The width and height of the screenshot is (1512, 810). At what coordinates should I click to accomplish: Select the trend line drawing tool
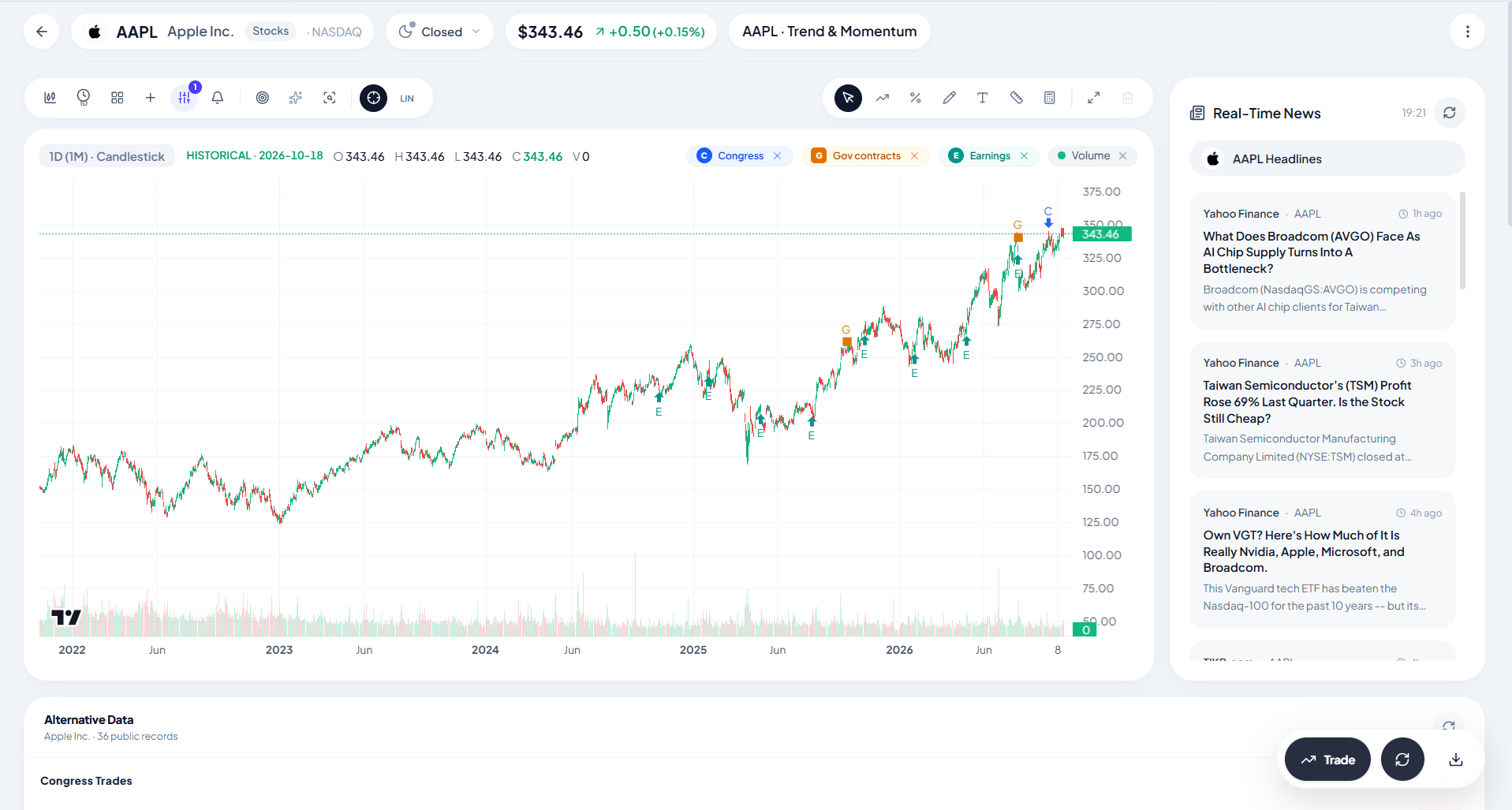(x=883, y=98)
